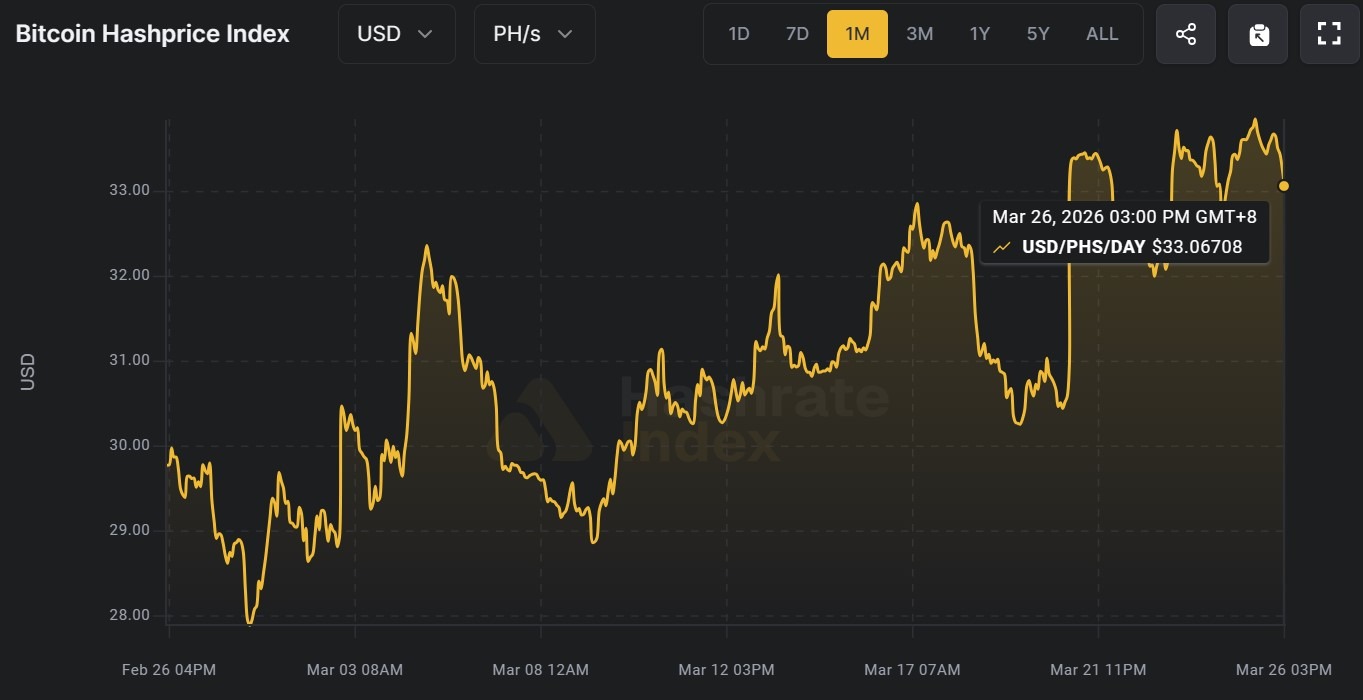Image resolution: width=1363 pixels, height=700 pixels.
Task: Show ALL historical data
Action: click(1102, 33)
